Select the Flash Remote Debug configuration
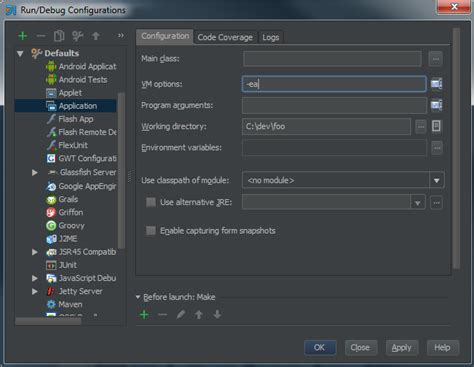The image size is (474, 367). tap(81, 132)
